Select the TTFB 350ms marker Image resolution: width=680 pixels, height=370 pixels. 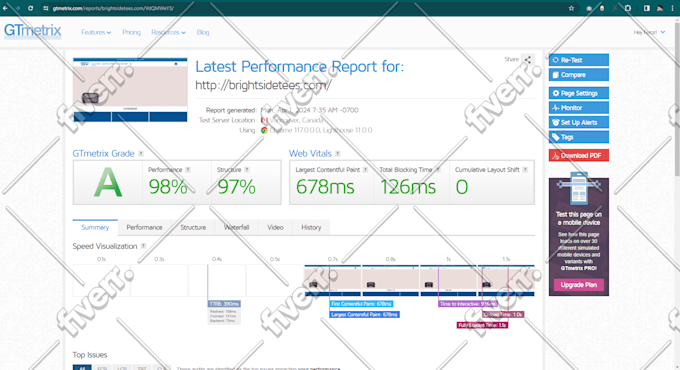click(x=224, y=304)
